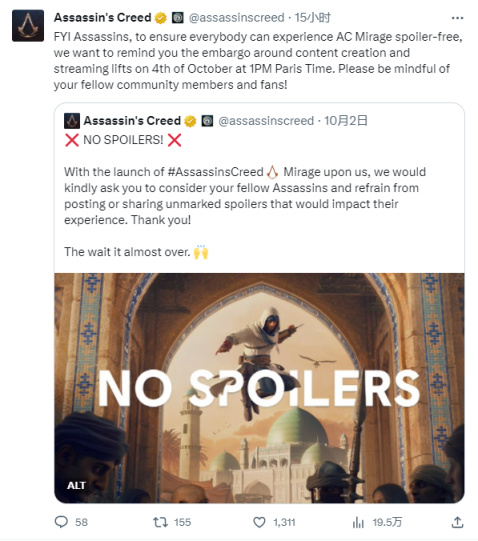Click the retweet arrows icon
Viewport: 478px width, 541px height.
[x=160, y=522]
